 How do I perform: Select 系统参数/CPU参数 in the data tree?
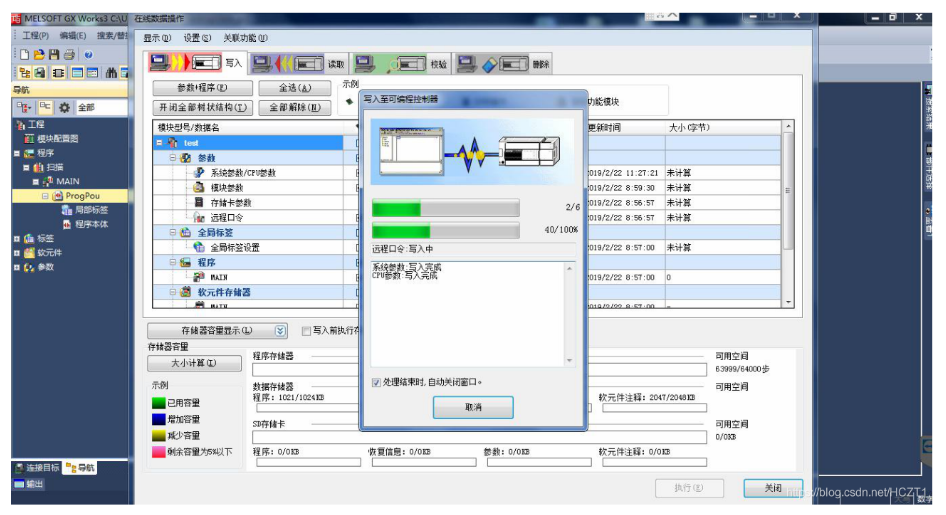pyautogui.click(x=243, y=173)
